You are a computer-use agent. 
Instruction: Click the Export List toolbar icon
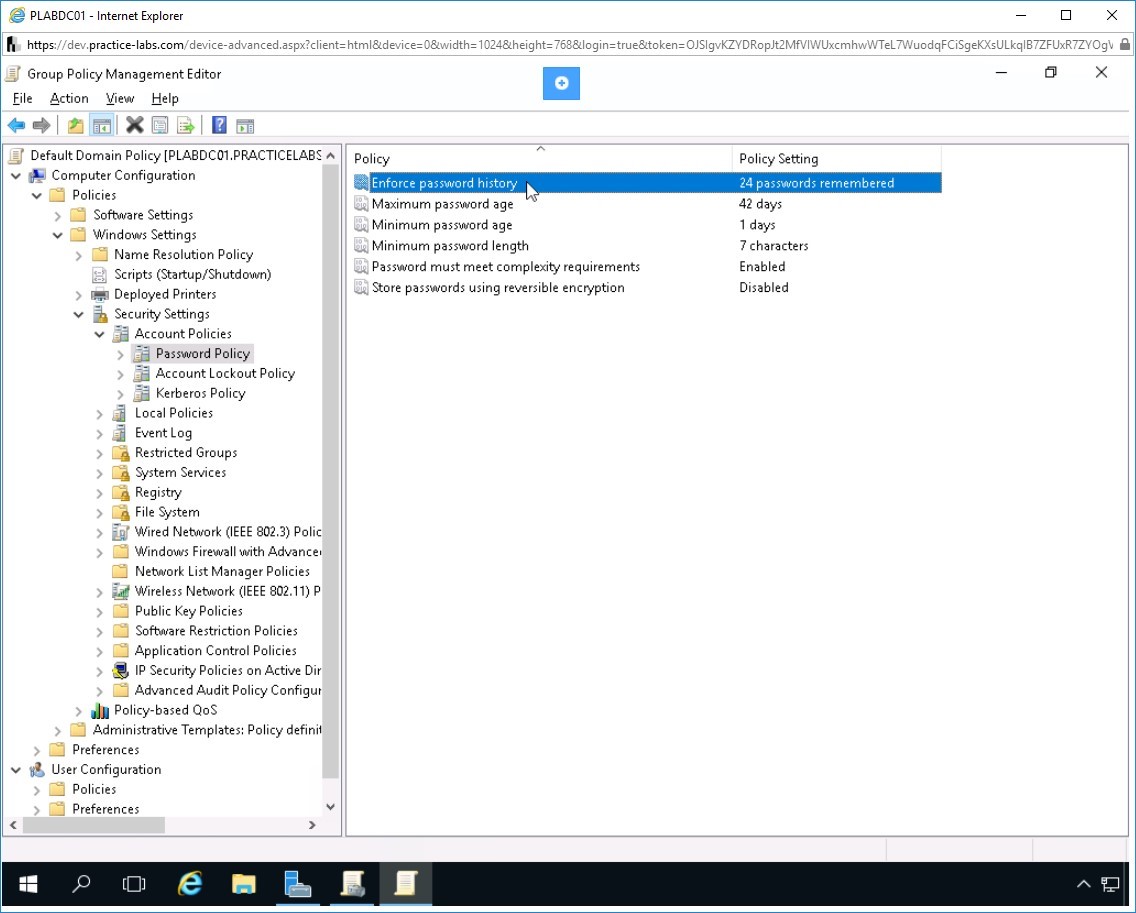click(185, 125)
